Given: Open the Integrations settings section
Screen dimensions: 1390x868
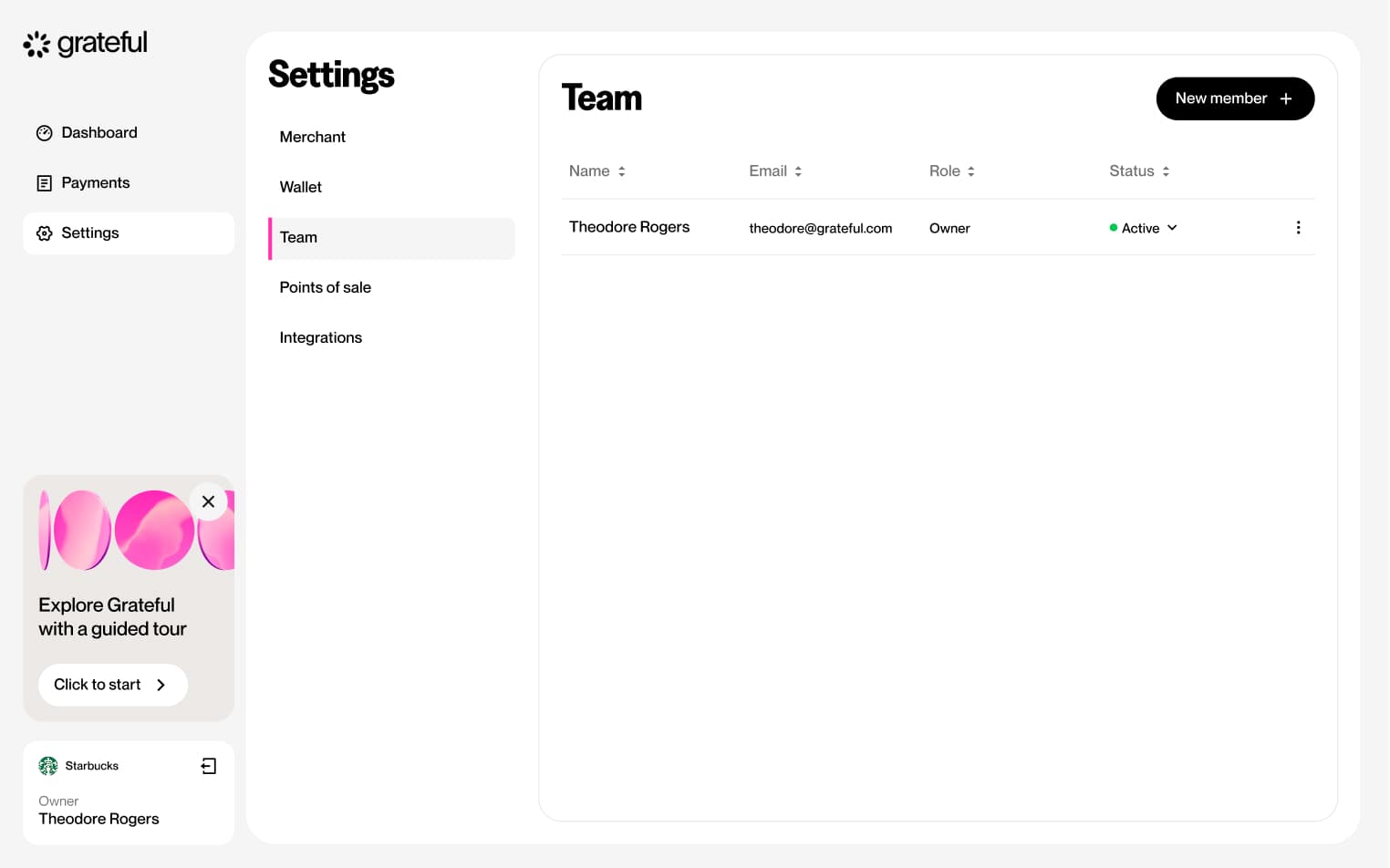Looking at the screenshot, I should point(320,337).
